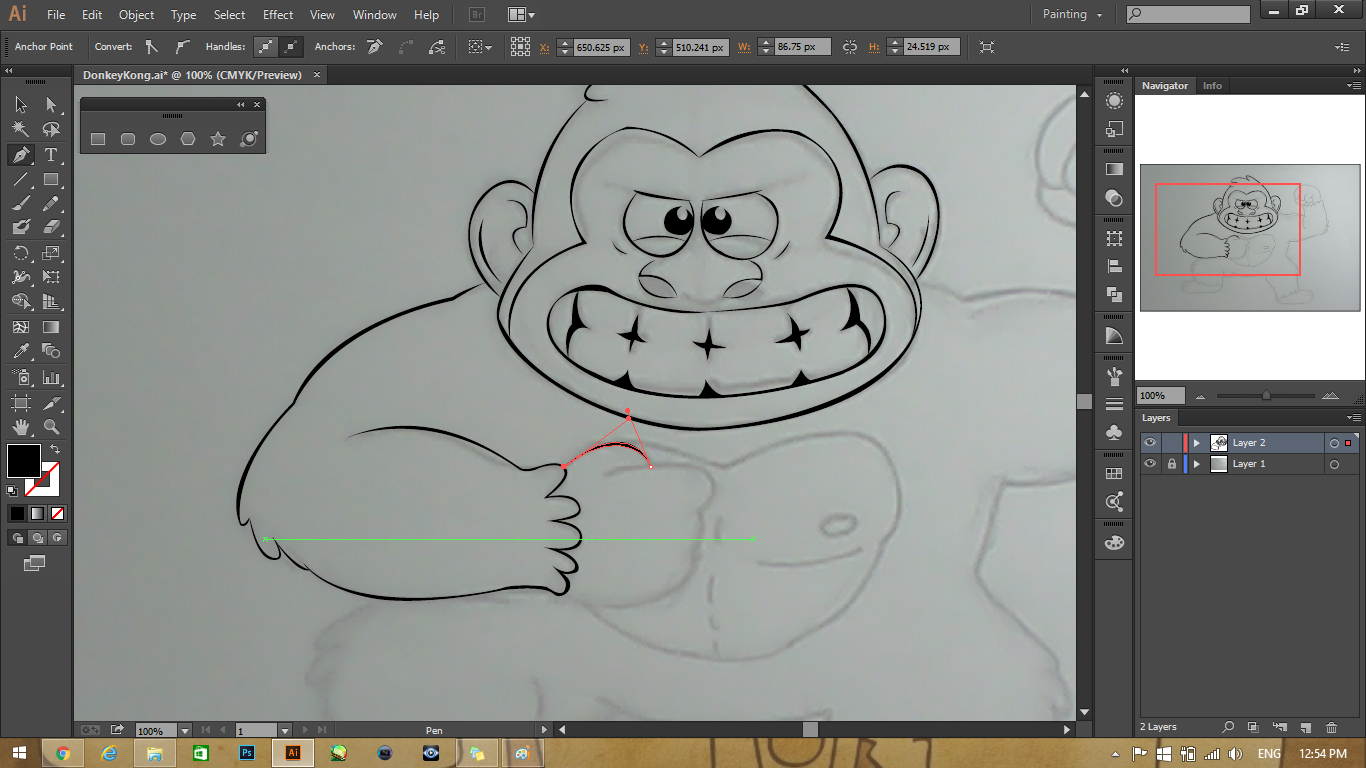
Task: Pick the Pencil tool
Action: 51,203
